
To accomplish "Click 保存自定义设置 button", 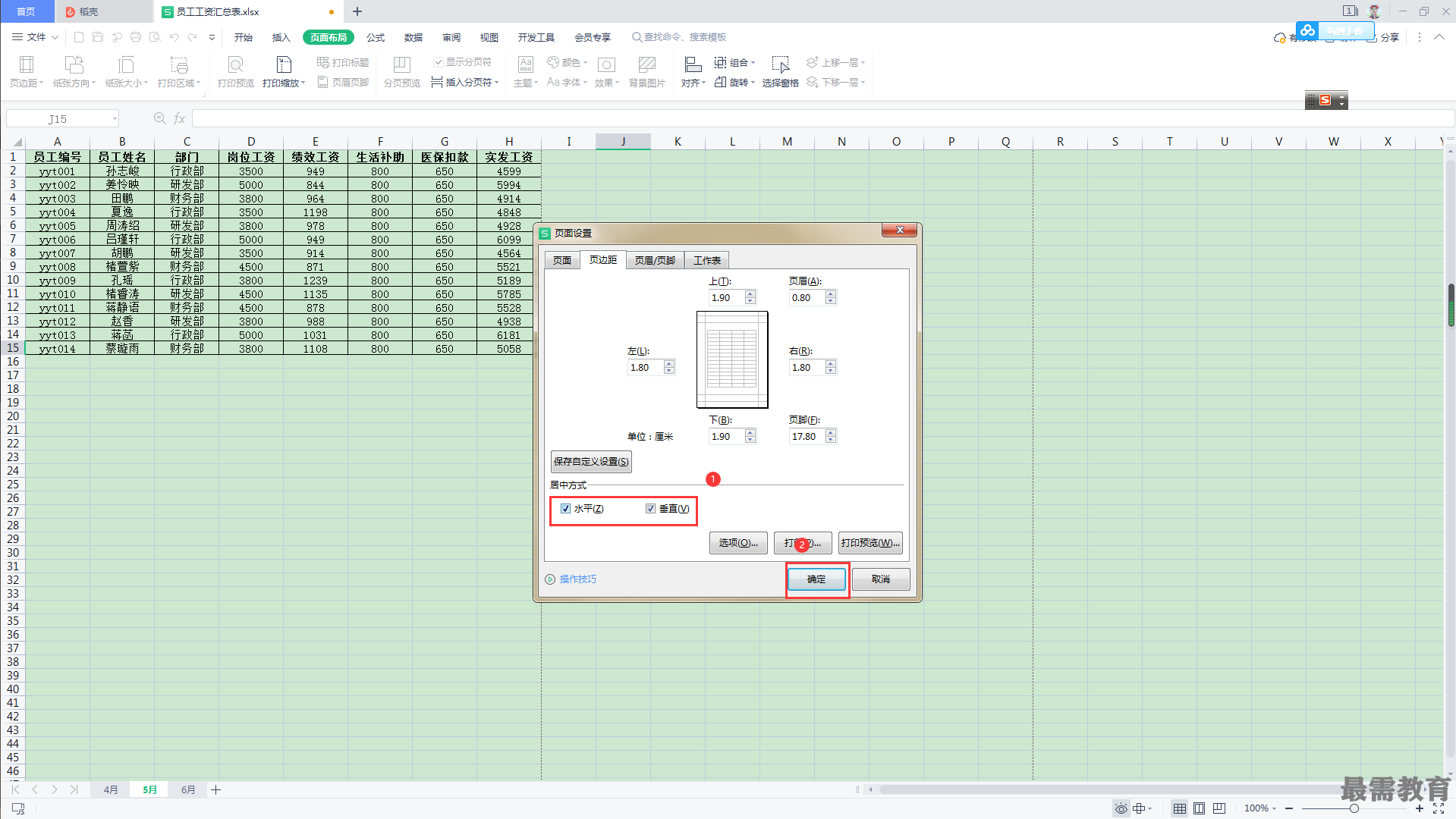I will [591, 461].
